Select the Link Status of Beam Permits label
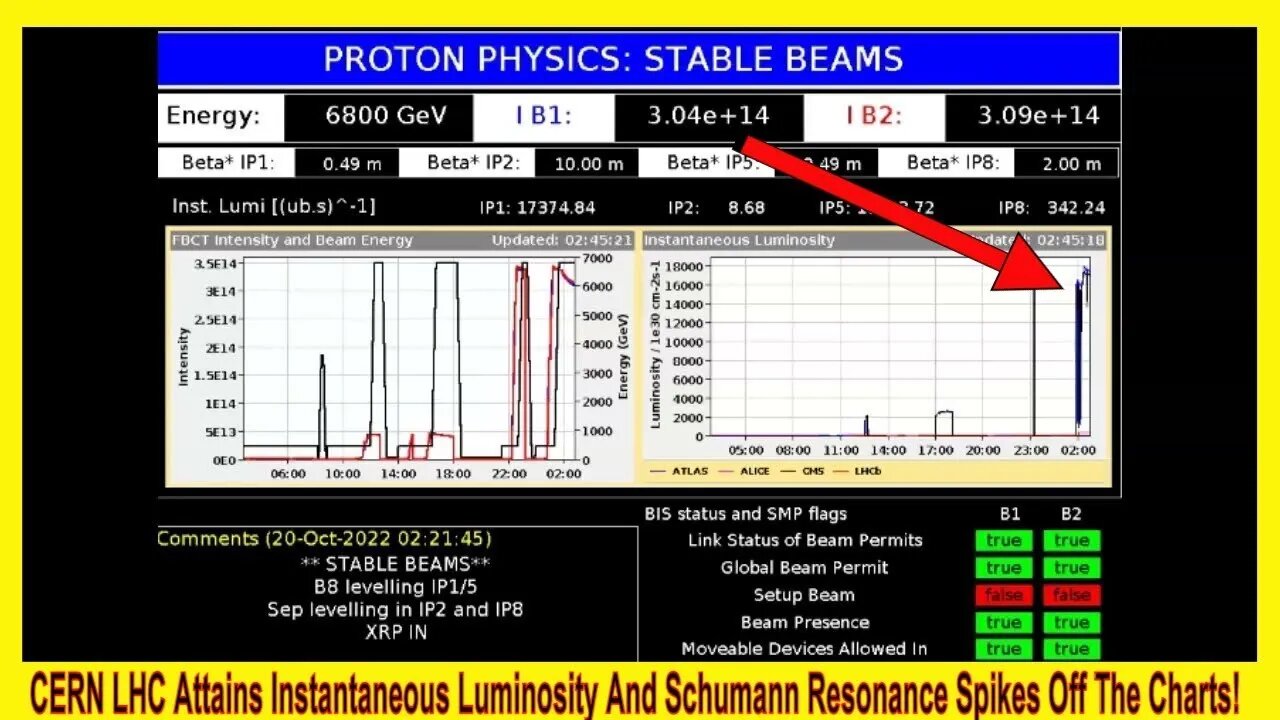This screenshot has height=720, width=1280. pos(805,541)
